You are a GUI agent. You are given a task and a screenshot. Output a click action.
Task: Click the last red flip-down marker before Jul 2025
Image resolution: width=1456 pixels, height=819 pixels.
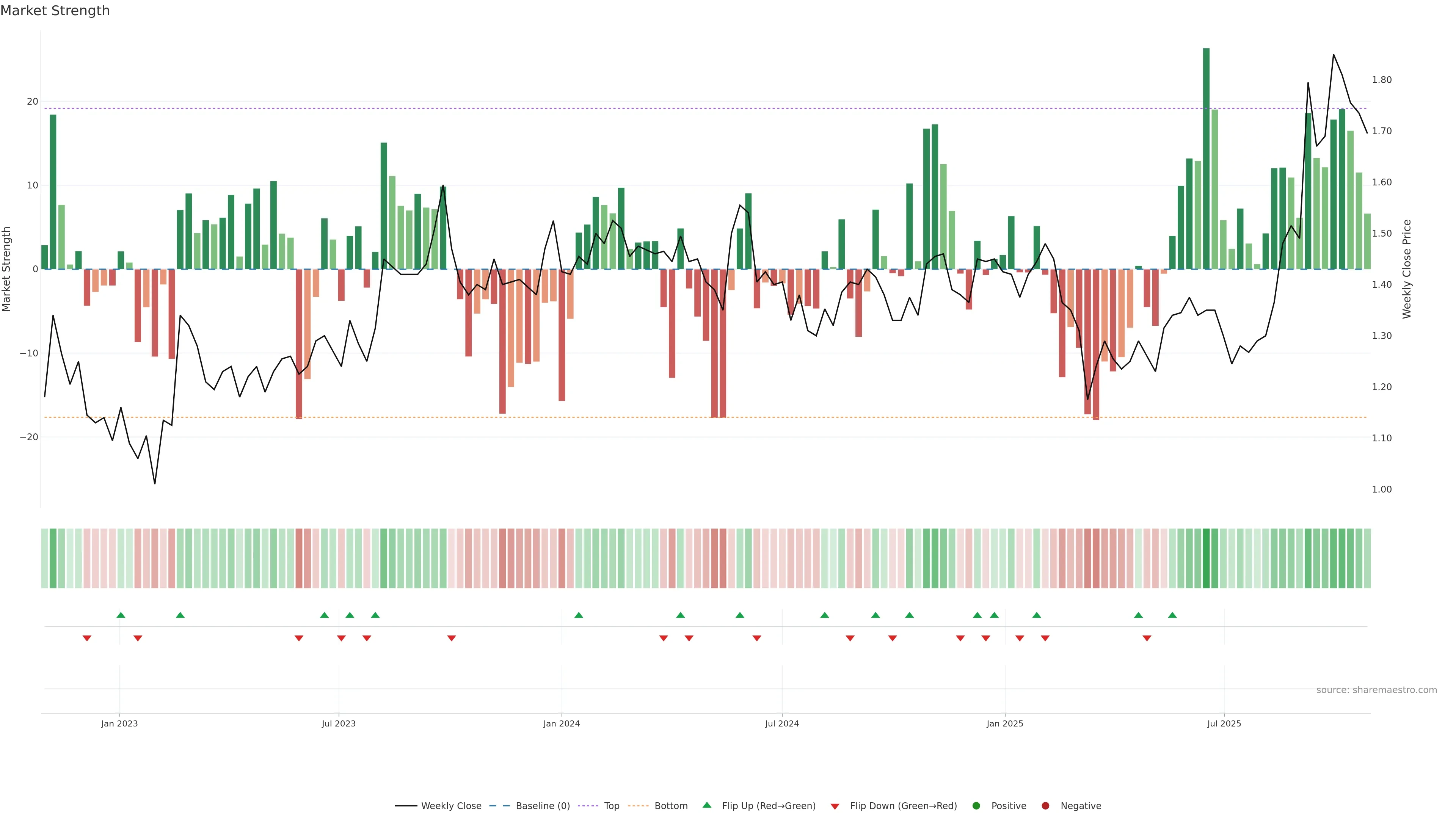tap(1147, 638)
